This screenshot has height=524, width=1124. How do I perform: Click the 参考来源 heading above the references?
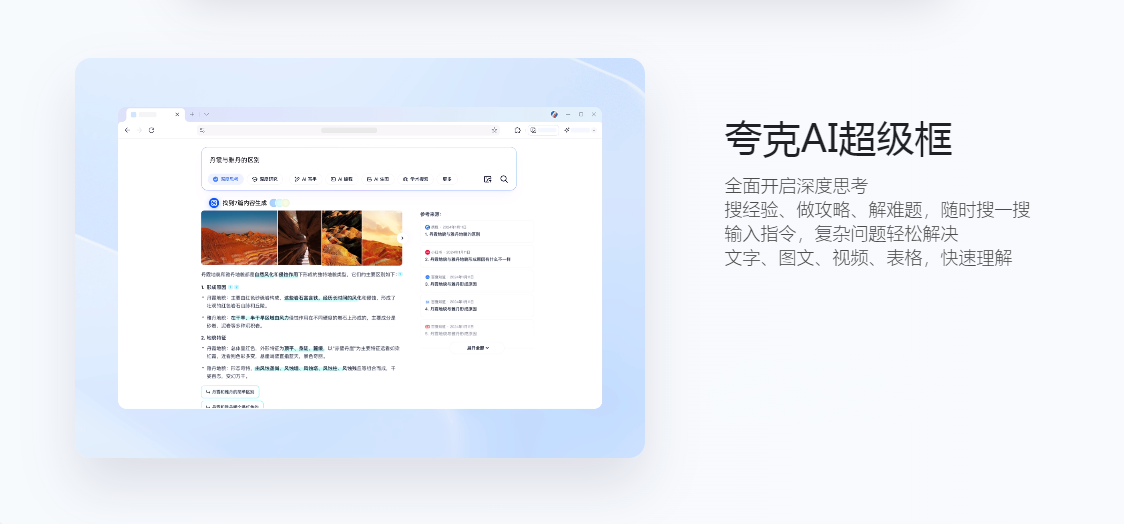[431, 214]
